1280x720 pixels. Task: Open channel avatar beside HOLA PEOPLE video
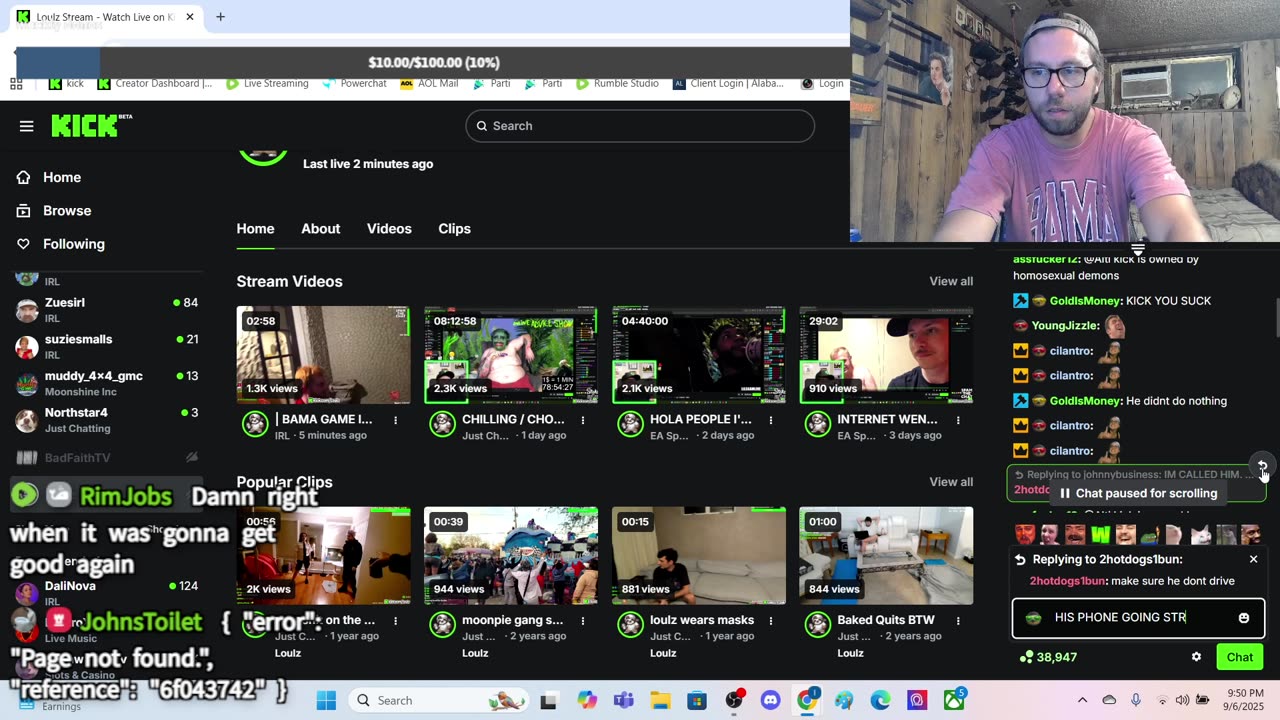(630, 424)
